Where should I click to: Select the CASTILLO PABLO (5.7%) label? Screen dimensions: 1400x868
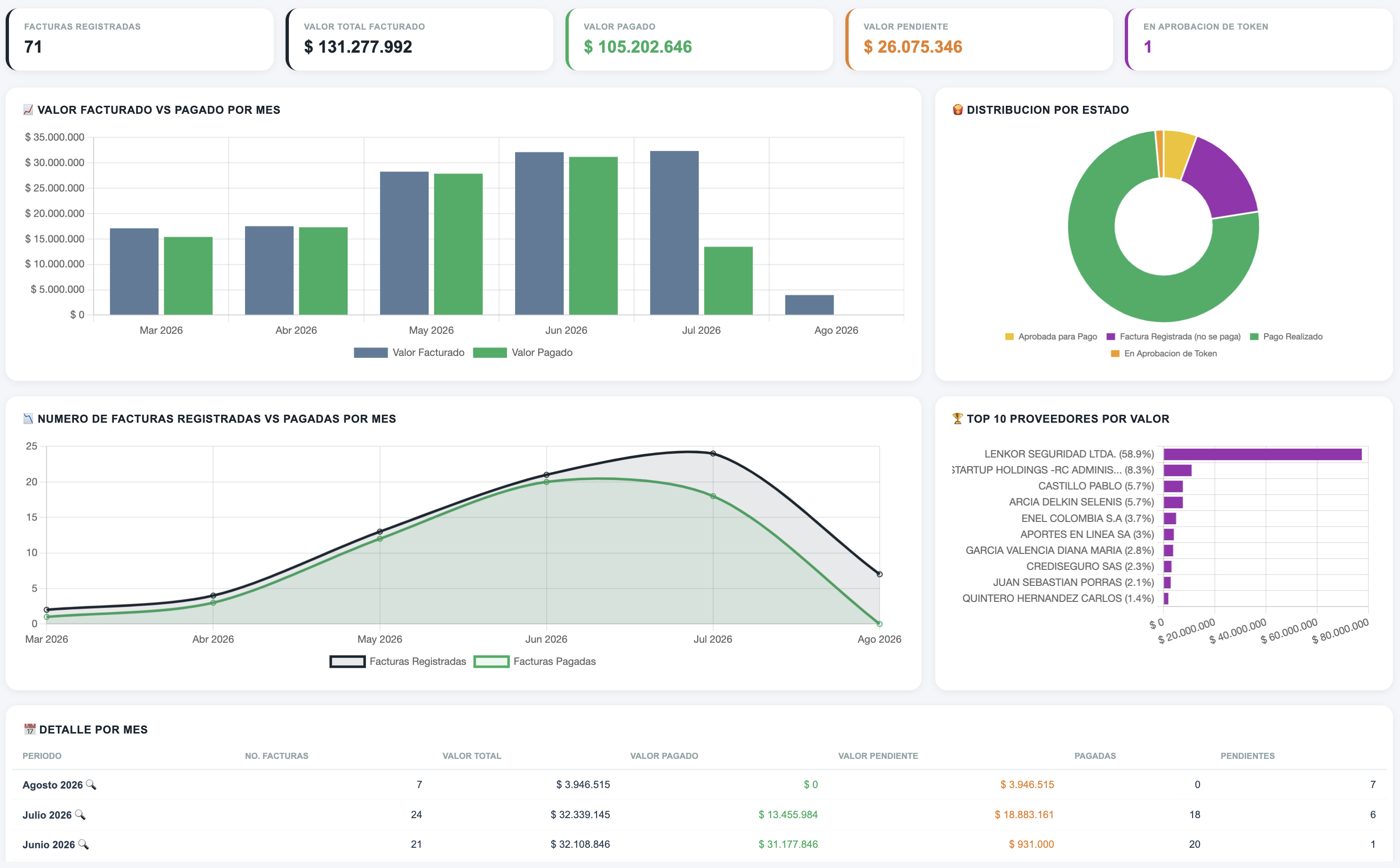1096,486
